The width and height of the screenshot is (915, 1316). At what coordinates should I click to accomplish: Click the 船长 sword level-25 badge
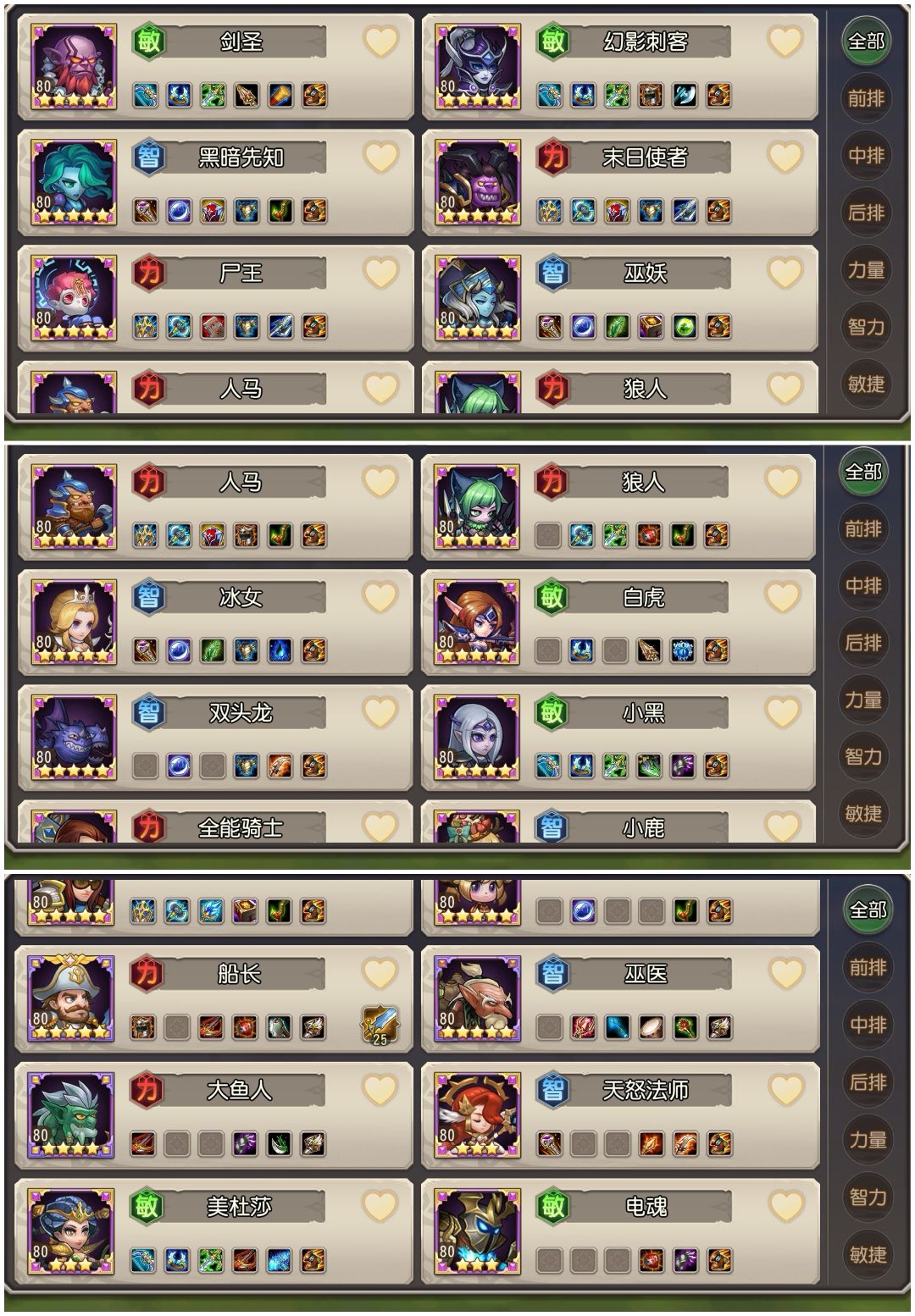pyautogui.click(x=379, y=1026)
